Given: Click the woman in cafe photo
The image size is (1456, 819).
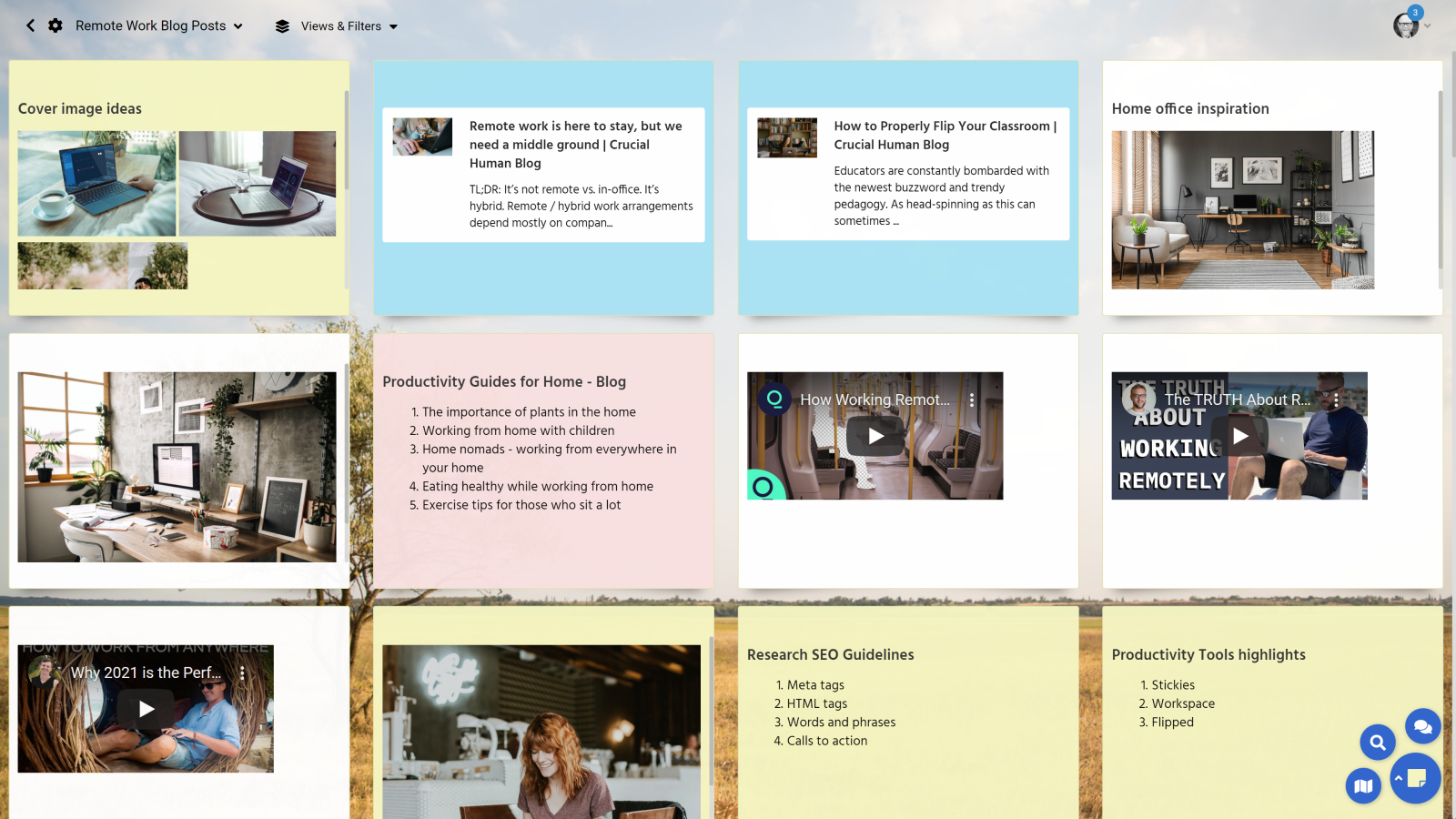Looking at the screenshot, I should 541,732.
